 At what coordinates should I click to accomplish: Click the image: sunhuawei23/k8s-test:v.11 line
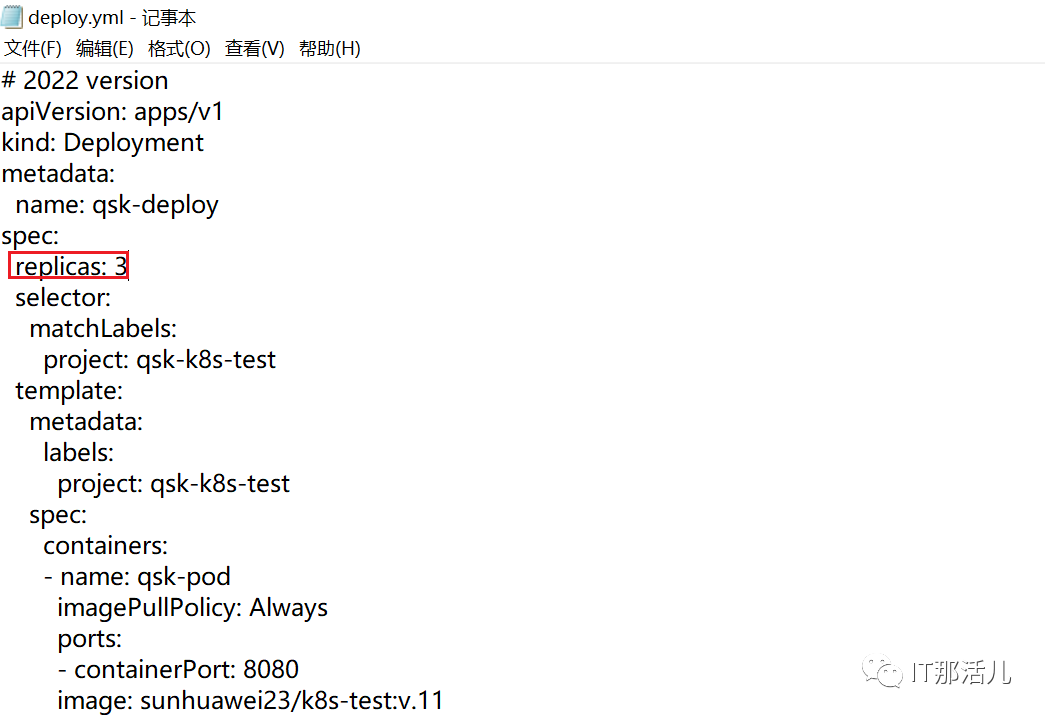[250, 701]
